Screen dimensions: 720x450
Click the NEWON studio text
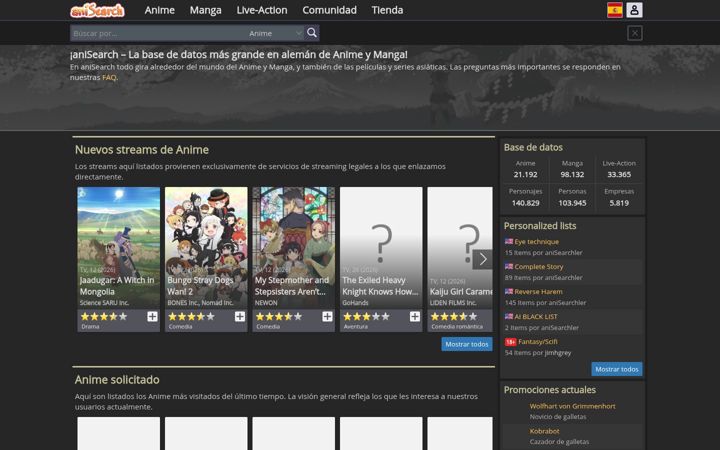pyautogui.click(x=266, y=303)
